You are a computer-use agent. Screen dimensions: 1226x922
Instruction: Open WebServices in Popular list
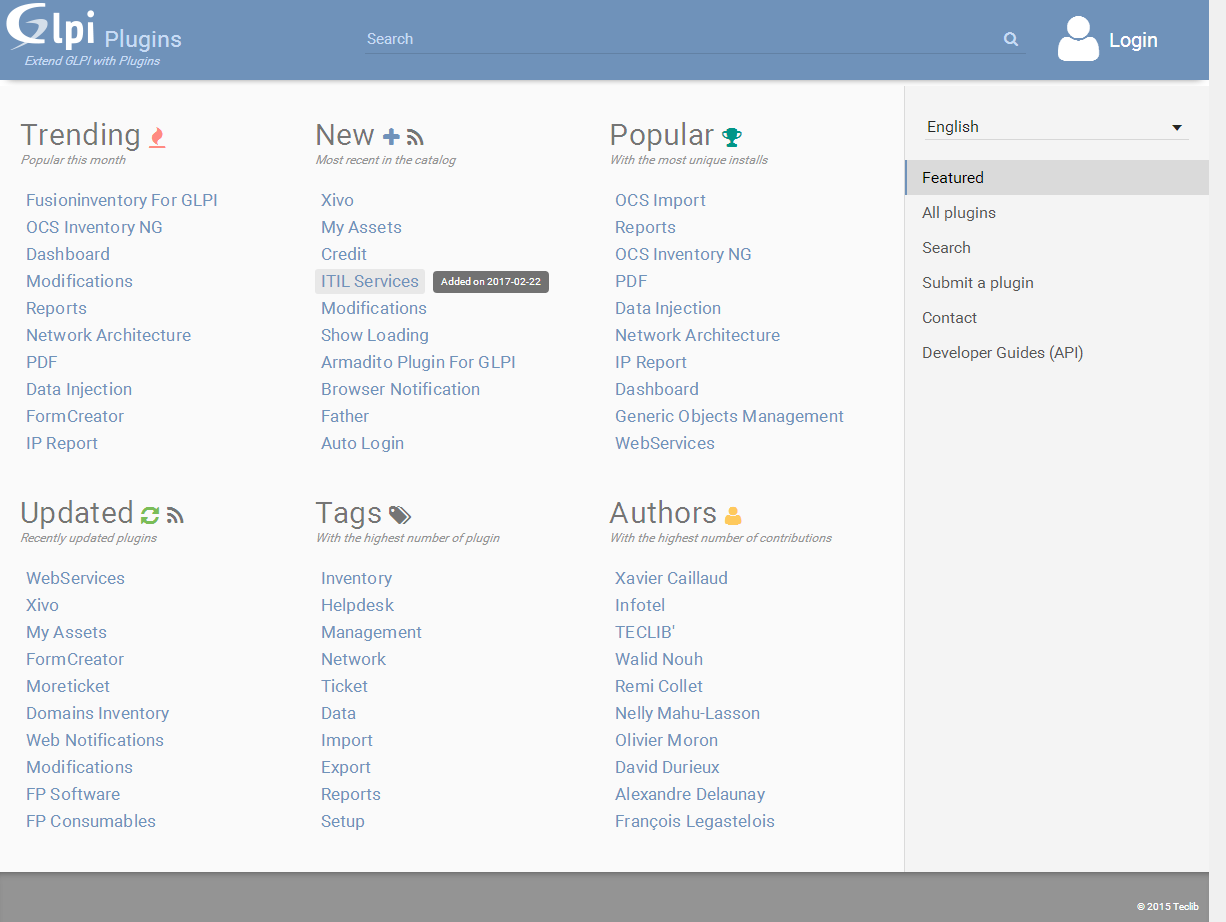(x=665, y=443)
